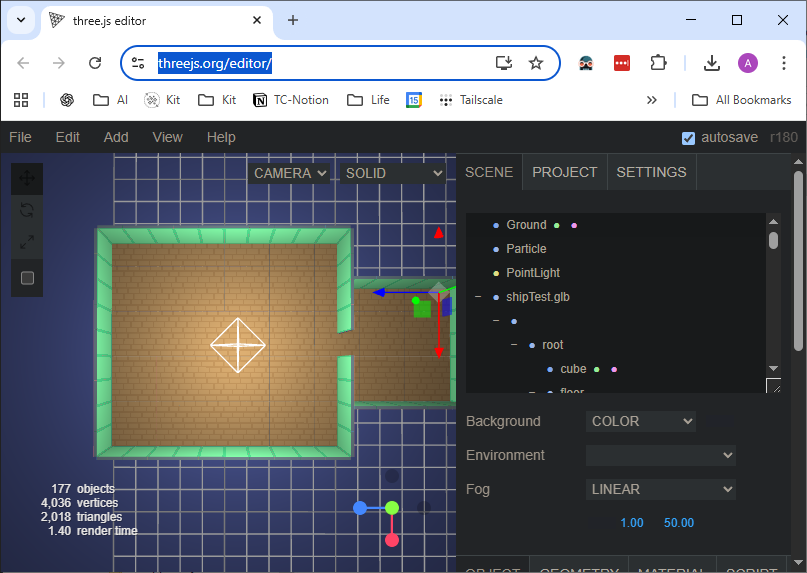Click the red downward gizmo arrow tip

coord(438,353)
